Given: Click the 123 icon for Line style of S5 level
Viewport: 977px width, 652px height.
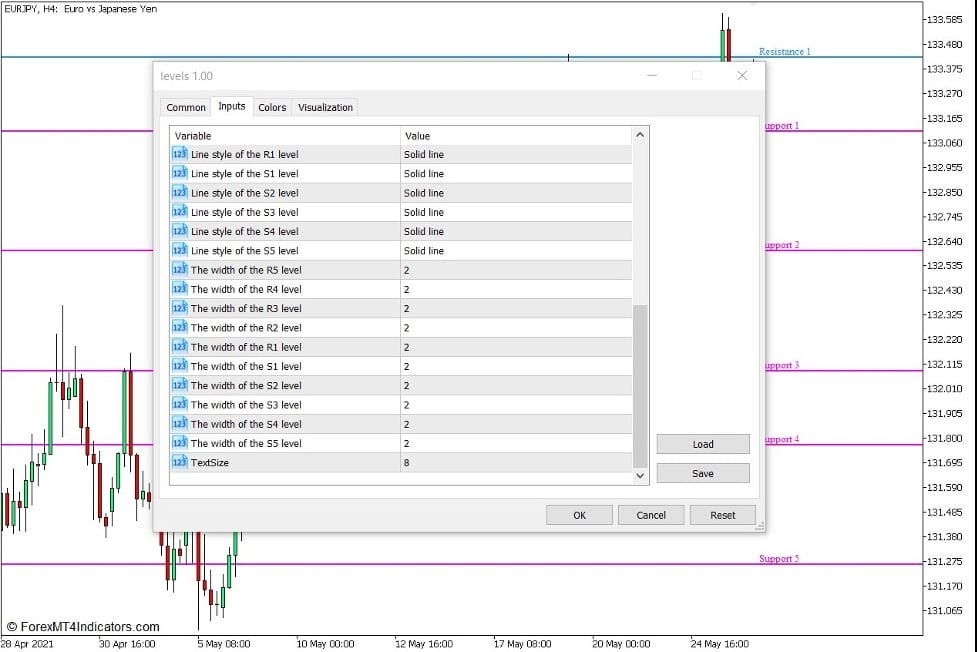Looking at the screenshot, I should pyautogui.click(x=179, y=250).
